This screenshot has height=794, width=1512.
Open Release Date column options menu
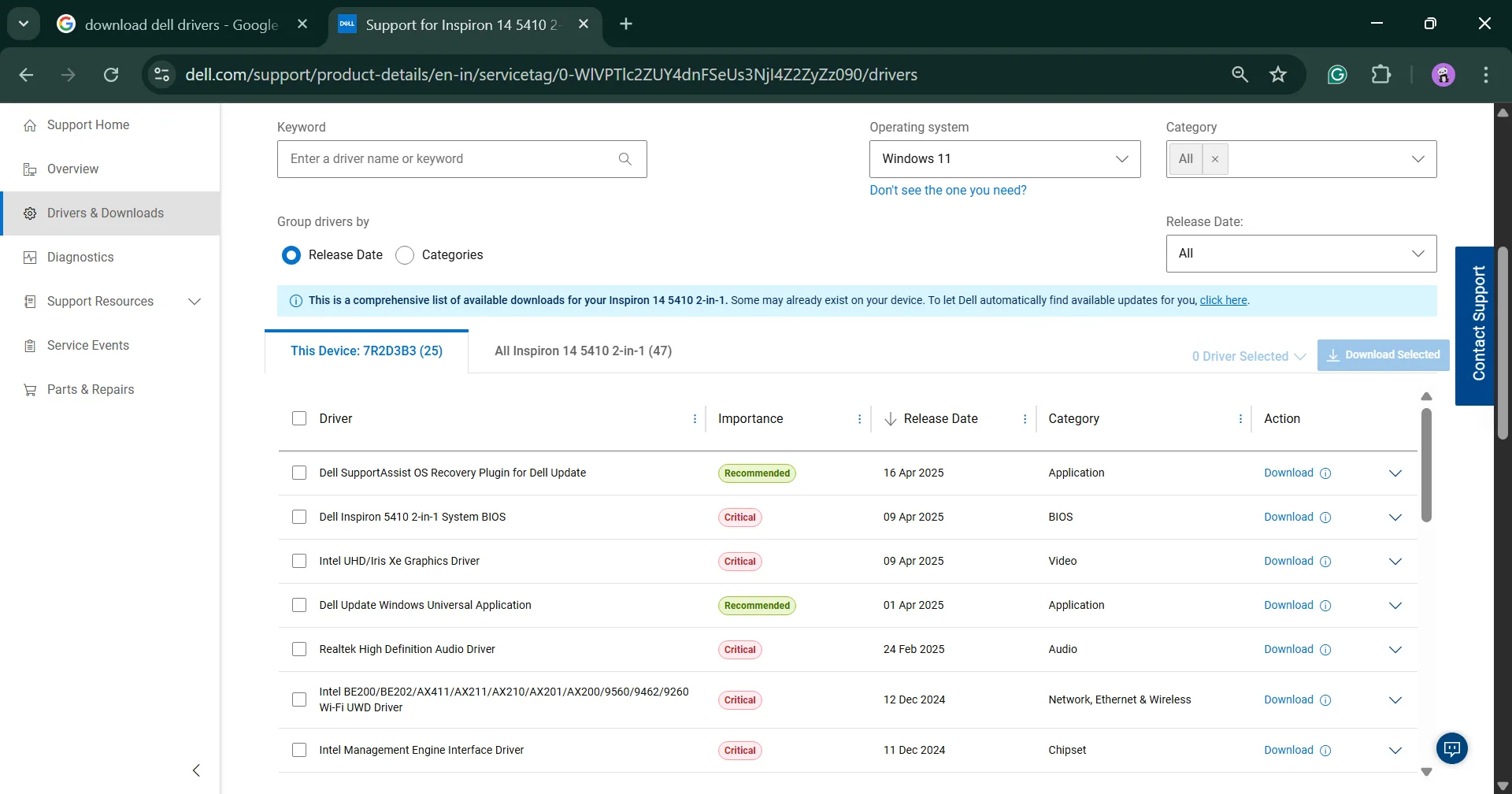tap(1025, 419)
